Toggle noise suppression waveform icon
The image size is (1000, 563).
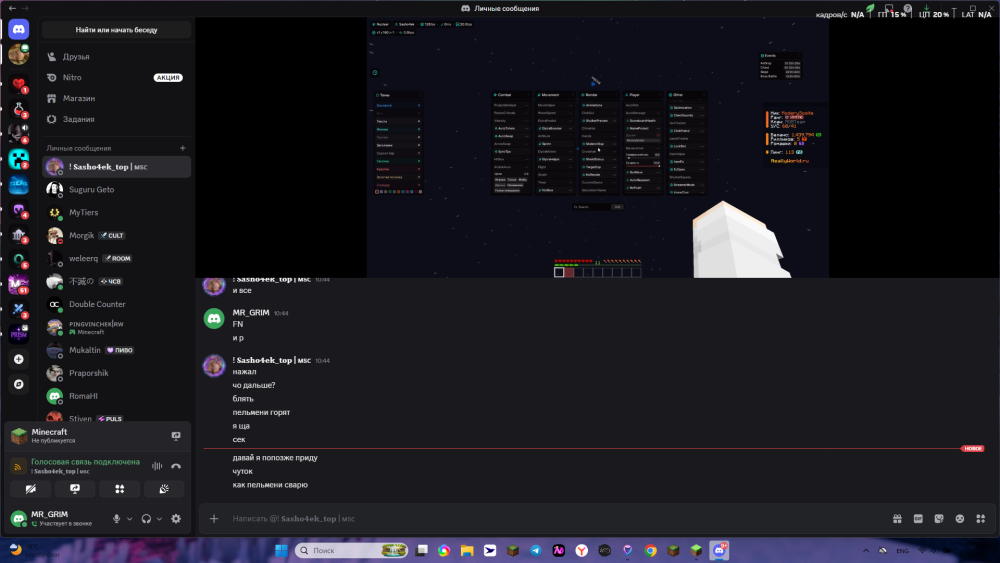coord(157,466)
